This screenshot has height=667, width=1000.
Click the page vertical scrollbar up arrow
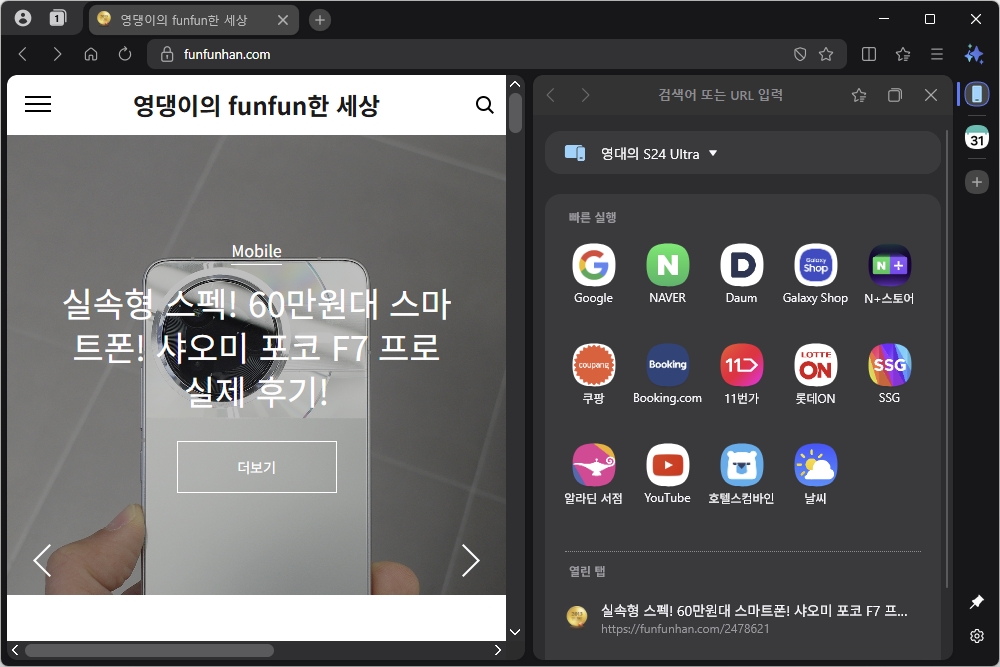click(515, 84)
